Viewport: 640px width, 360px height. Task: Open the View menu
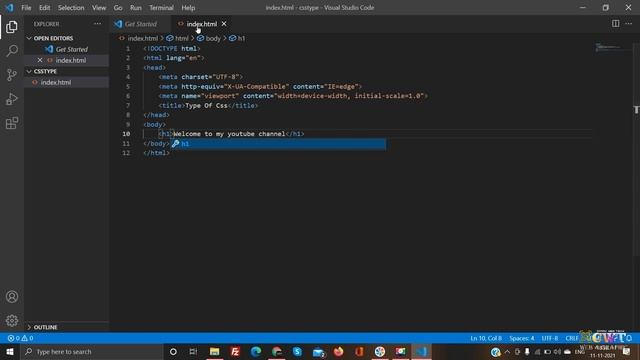coord(99,8)
